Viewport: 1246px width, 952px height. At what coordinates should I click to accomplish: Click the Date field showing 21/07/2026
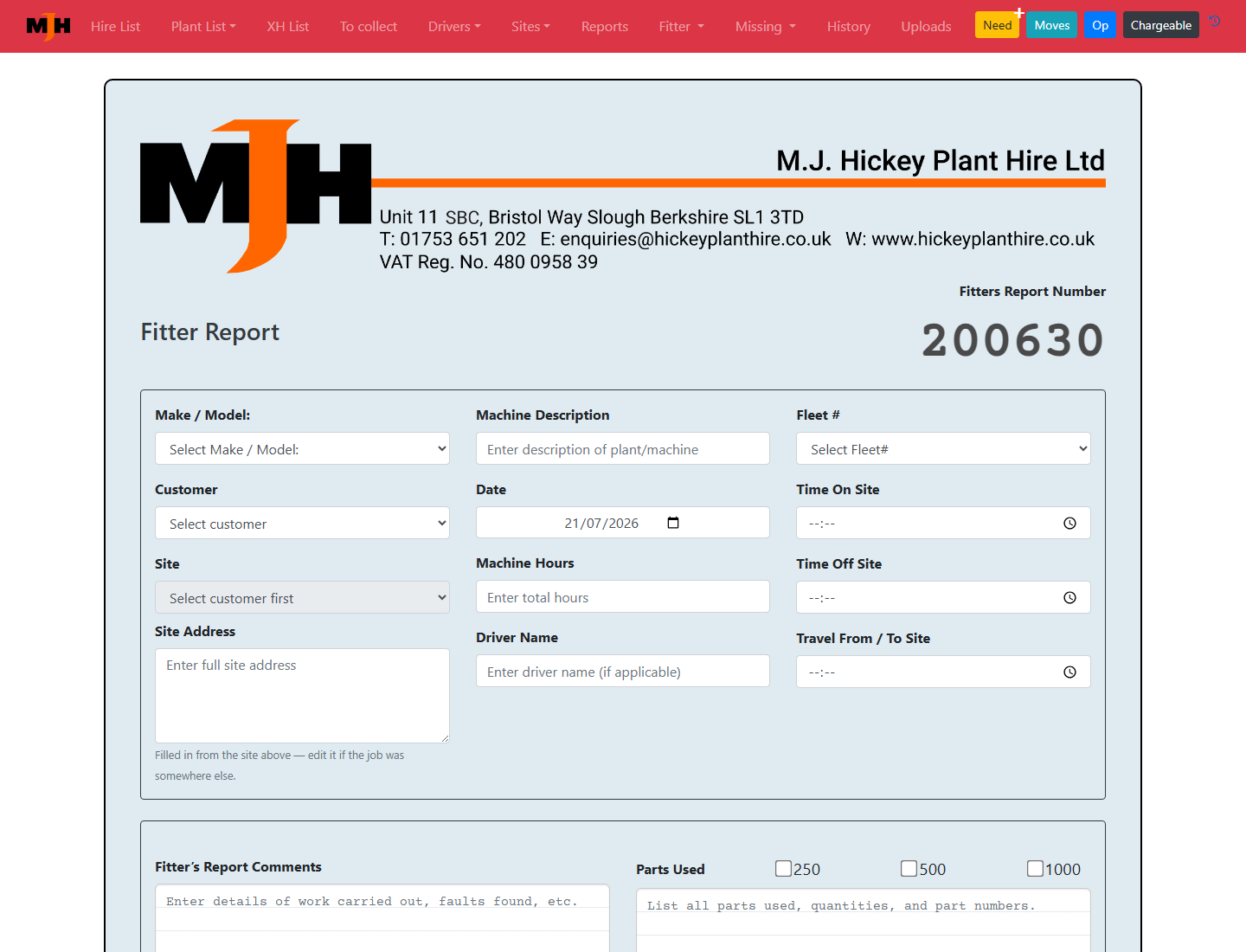click(x=623, y=523)
